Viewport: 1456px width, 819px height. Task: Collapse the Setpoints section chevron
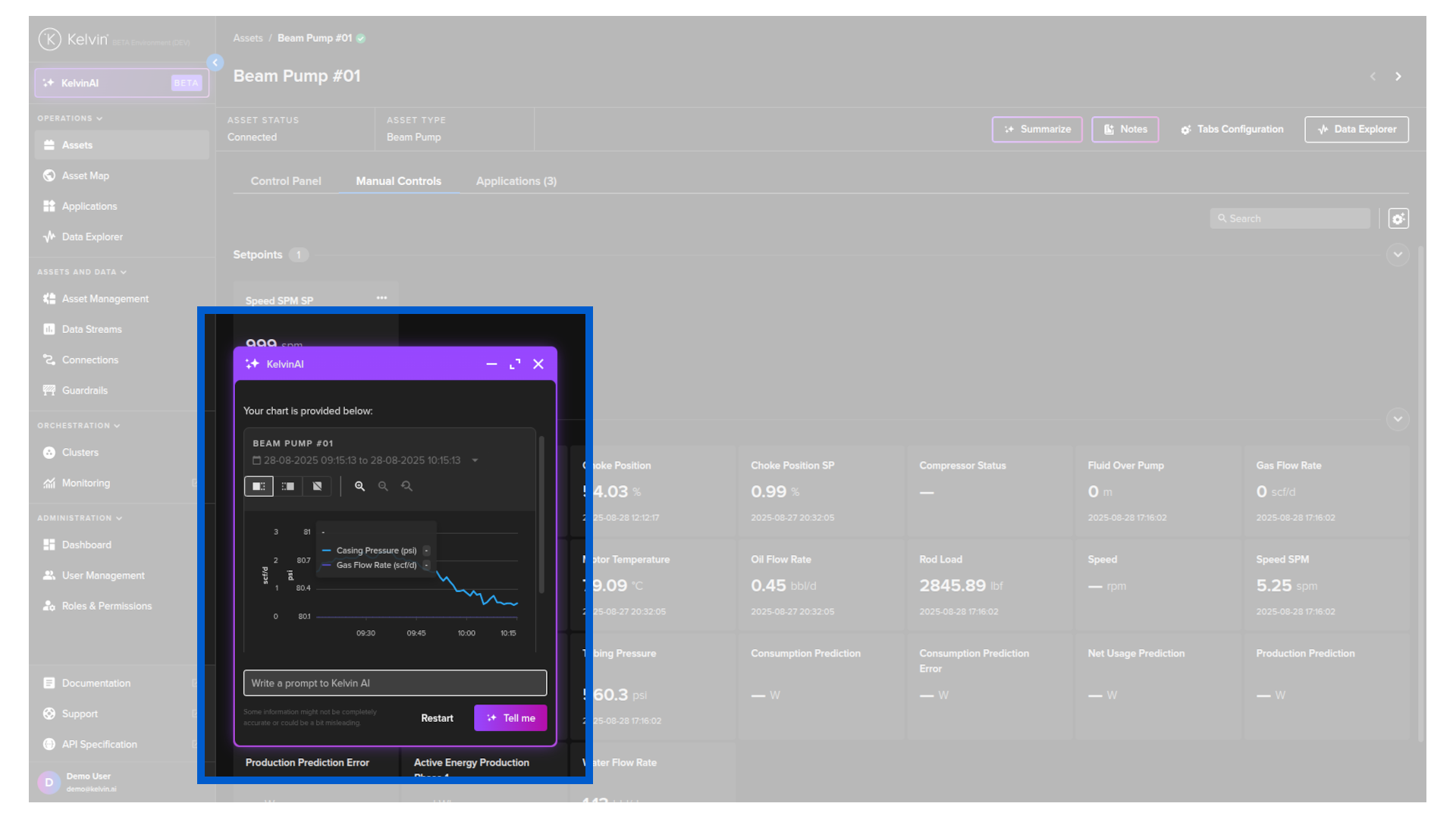pos(1397,255)
